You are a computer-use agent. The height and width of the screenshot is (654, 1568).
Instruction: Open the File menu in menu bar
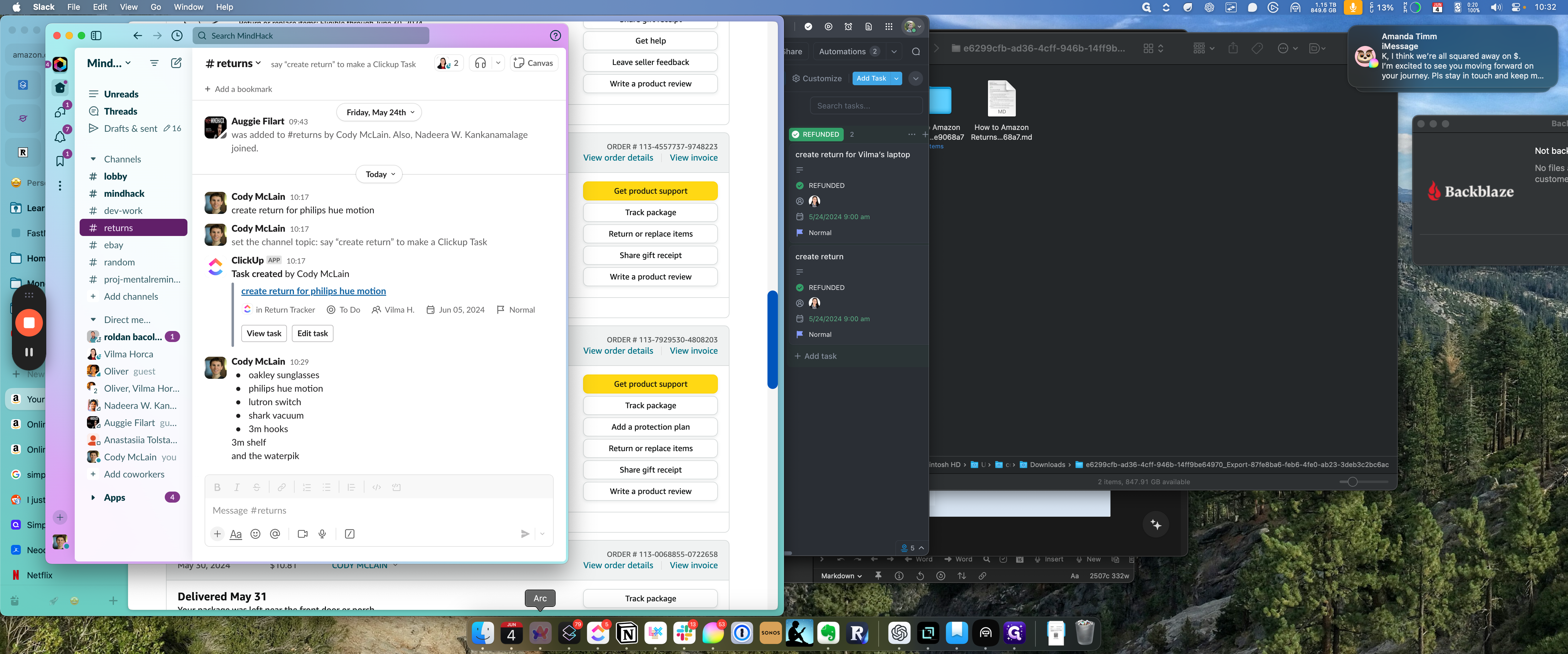[73, 7]
